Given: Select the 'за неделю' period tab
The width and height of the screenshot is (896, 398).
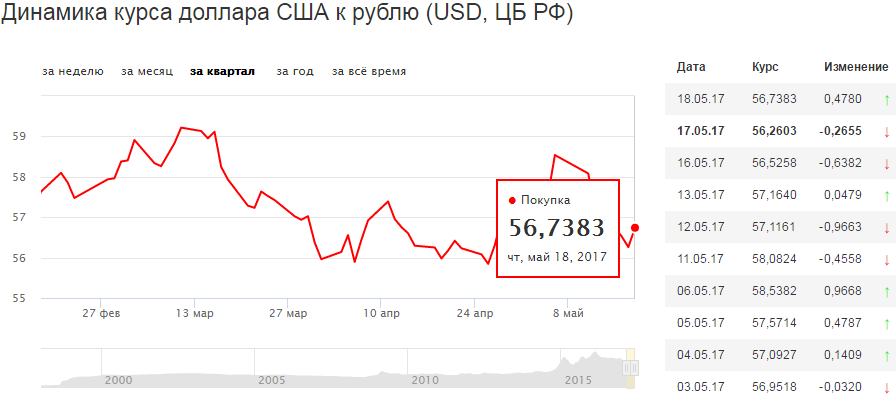Looking at the screenshot, I should (73, 71).
